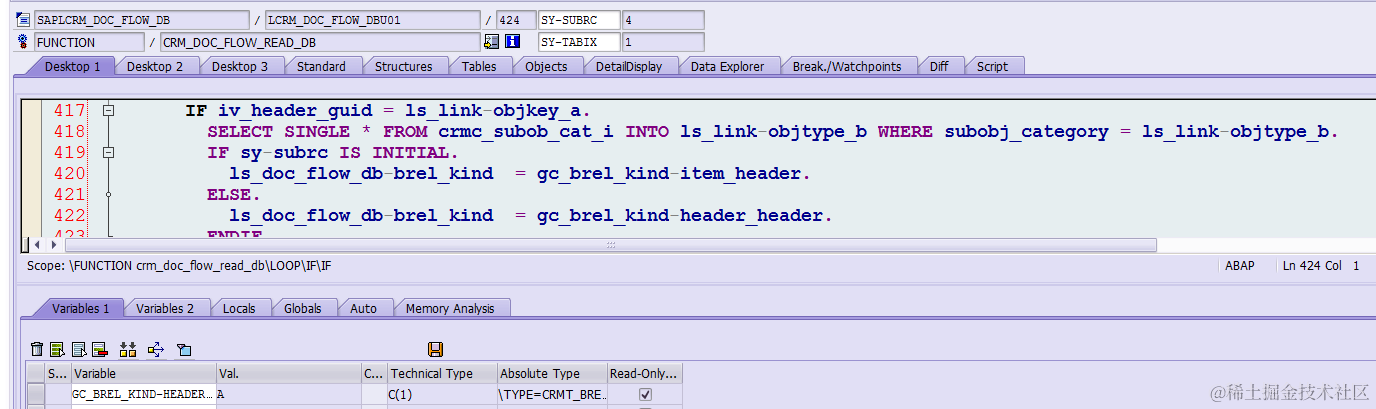Click line number 418 in the gutter
The image size is (1376, 409).
pyautogui.click(x=69, y=132)
